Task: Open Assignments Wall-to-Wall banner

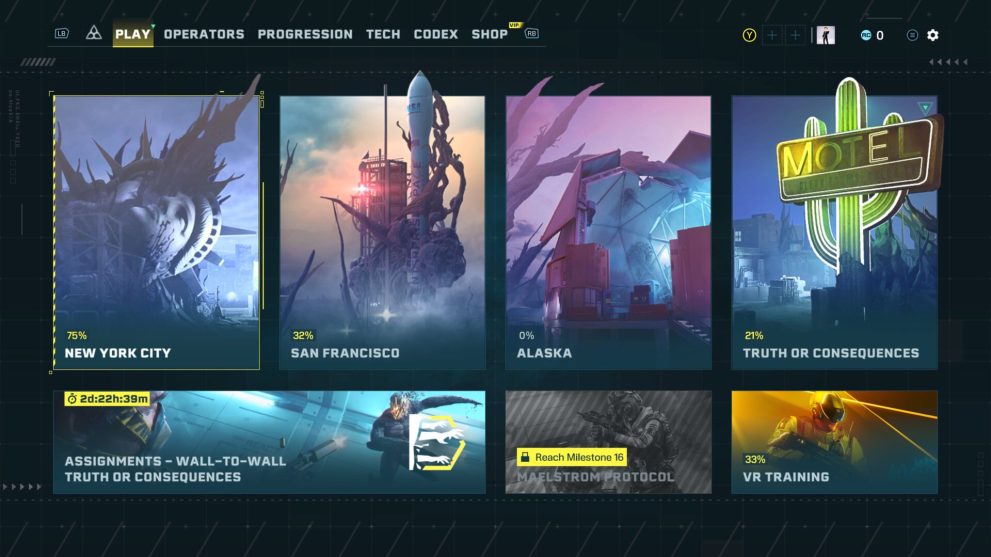Action: pyautogui.click(x=269, y=442)
